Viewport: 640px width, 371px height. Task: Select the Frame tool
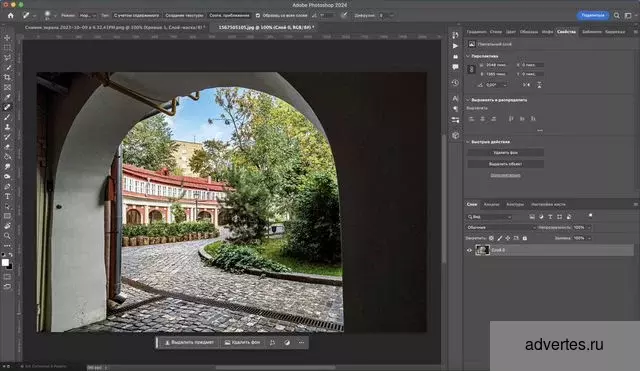(7, 87)
